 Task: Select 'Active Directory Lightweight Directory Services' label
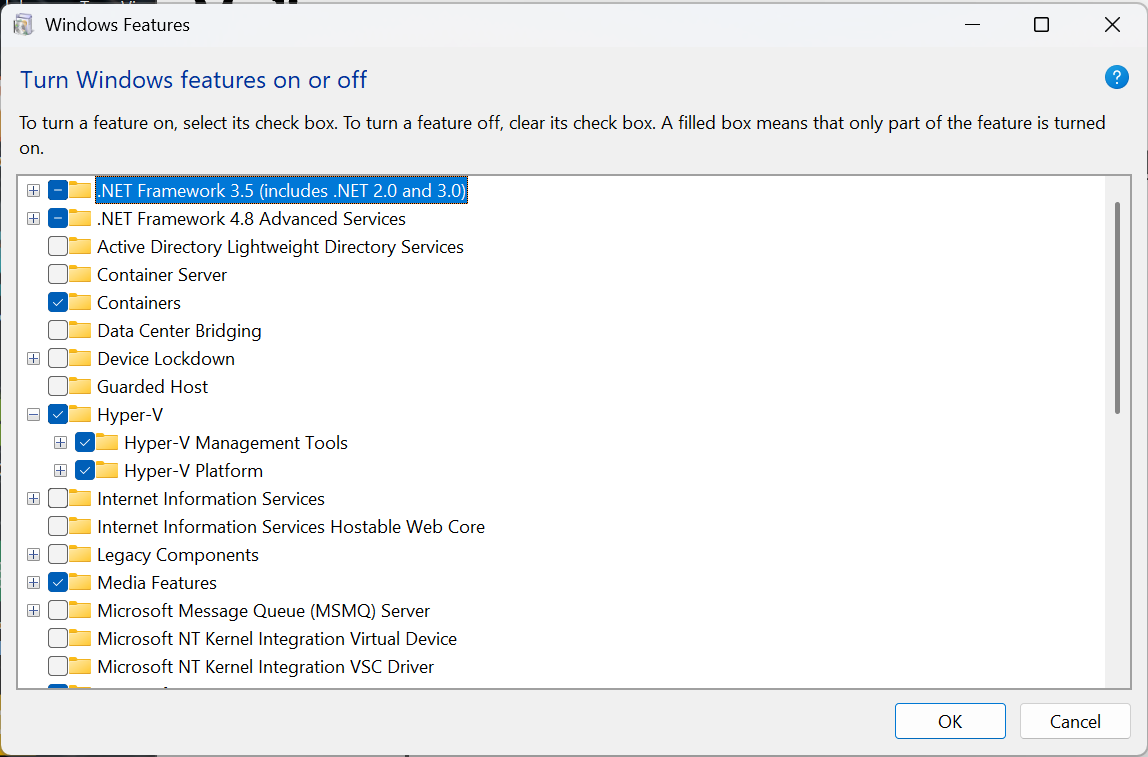(x=280, y=246)
